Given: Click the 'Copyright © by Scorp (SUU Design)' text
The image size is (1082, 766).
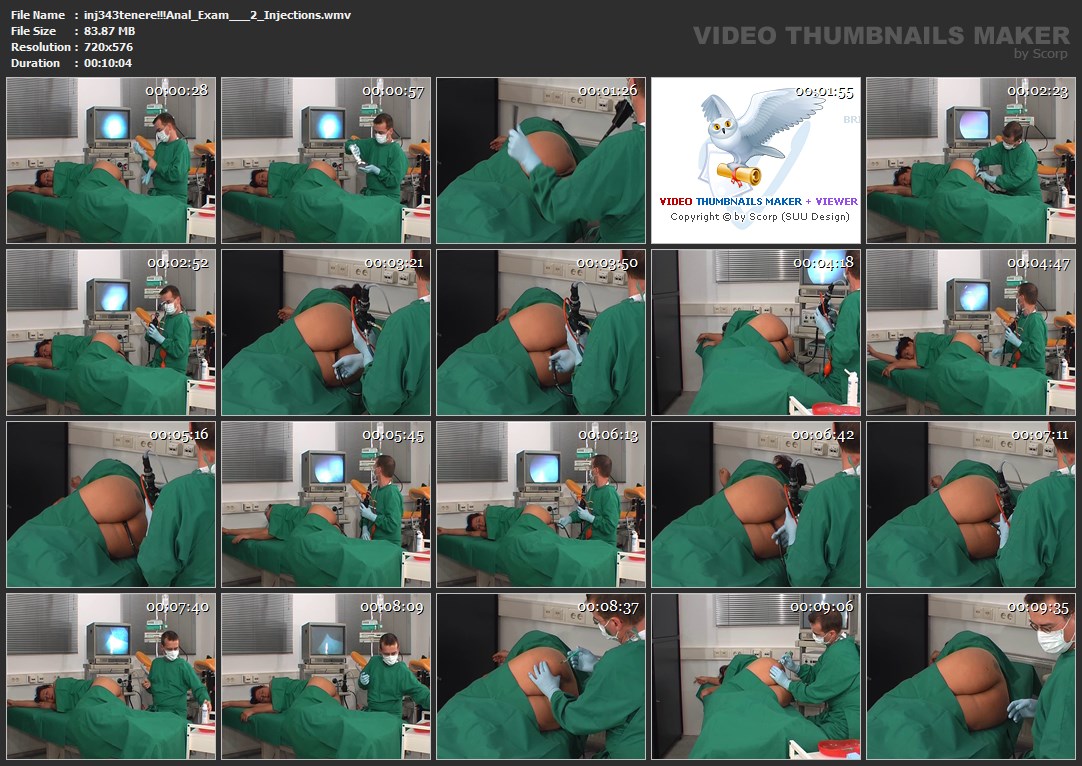Looking at the screenshot, I should (760, 217).
